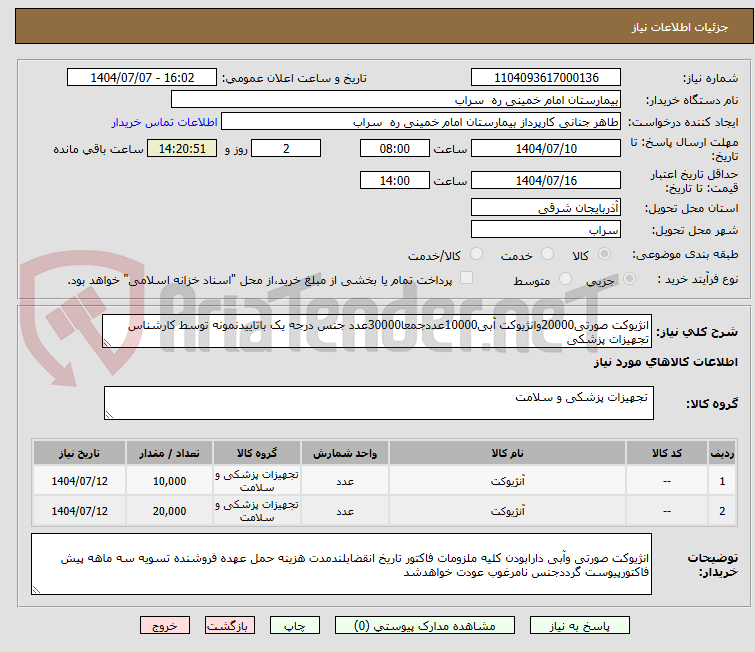Click the buyer notes text area
Screen dimensions: 755x652
click(341, 564)
